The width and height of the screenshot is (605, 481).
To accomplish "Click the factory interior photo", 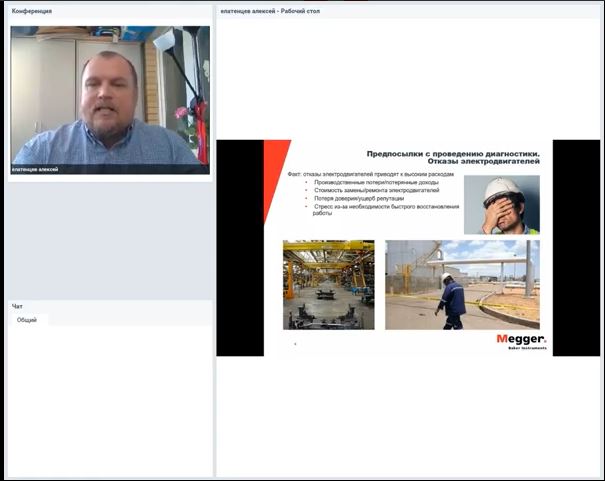I will tap(328, 285).
